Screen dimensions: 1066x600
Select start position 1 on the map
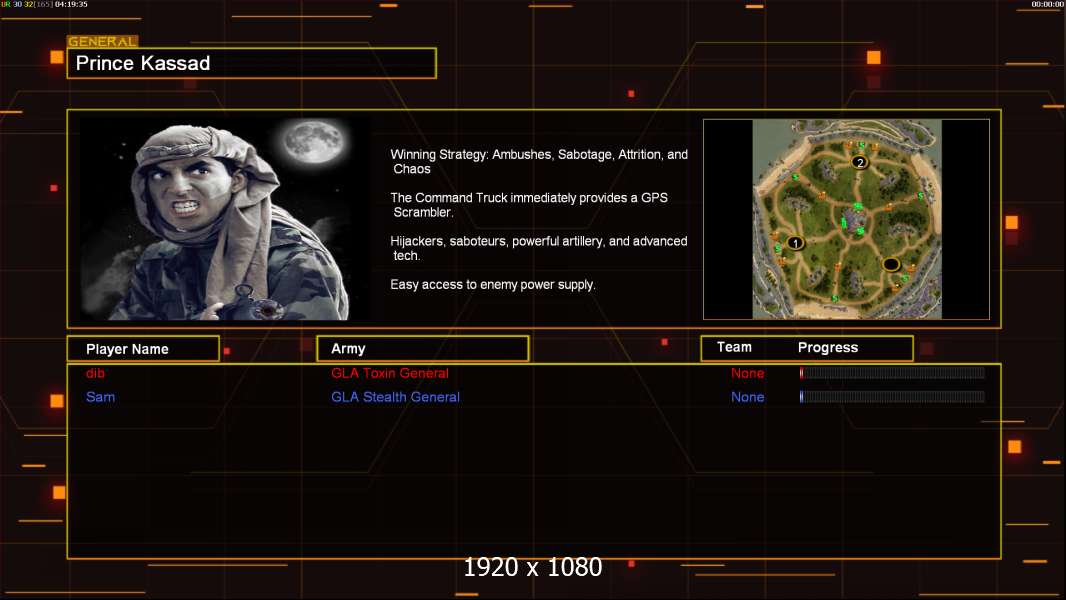(x=795, y=243)
